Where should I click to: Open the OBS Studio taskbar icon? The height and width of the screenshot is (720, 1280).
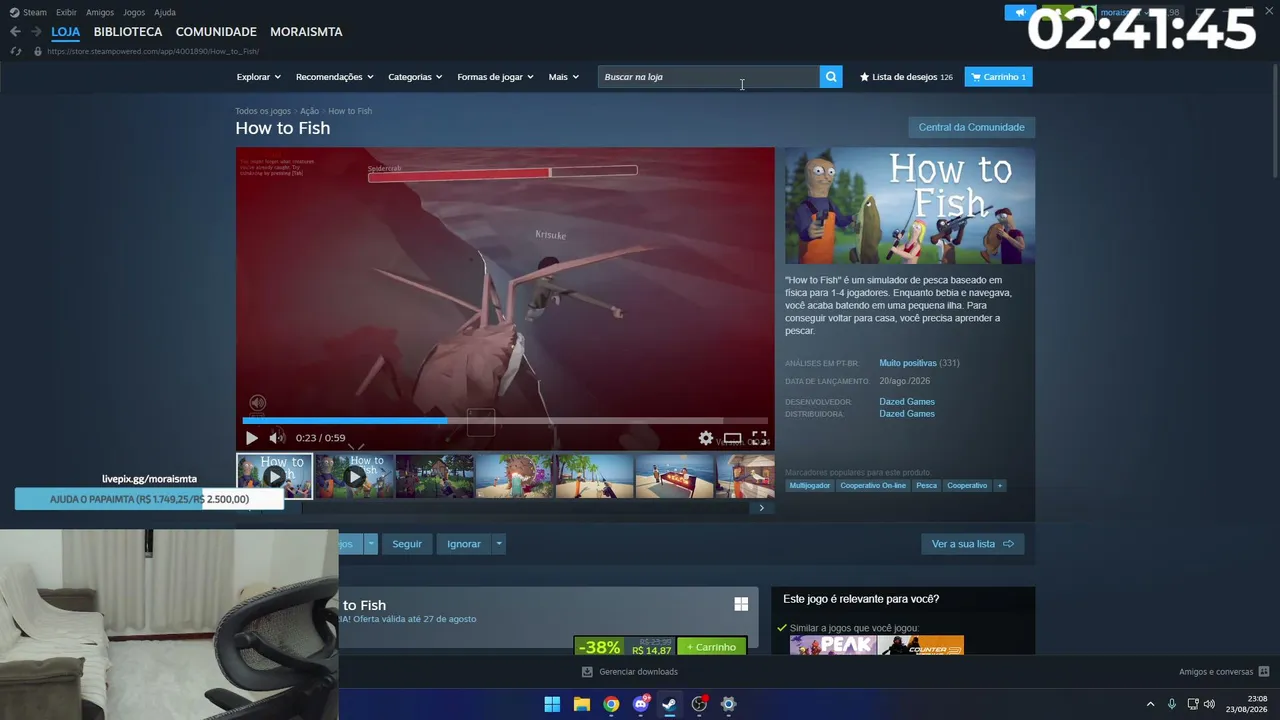tap(699, 704)
